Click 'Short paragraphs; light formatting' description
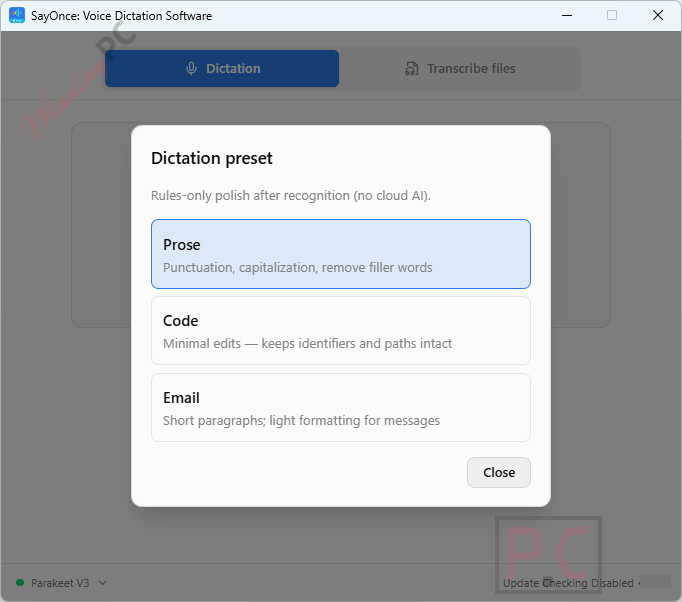 click(x=301, y=421)
